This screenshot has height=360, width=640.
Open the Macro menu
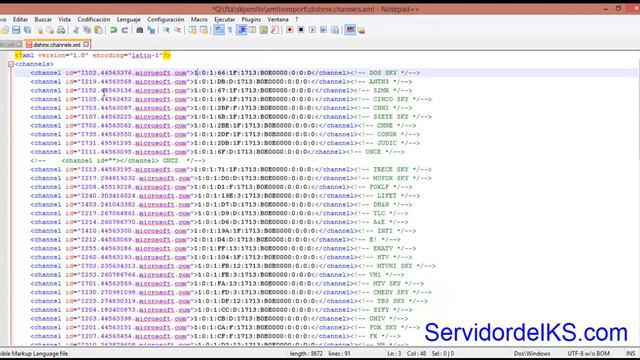click(199, 20)
